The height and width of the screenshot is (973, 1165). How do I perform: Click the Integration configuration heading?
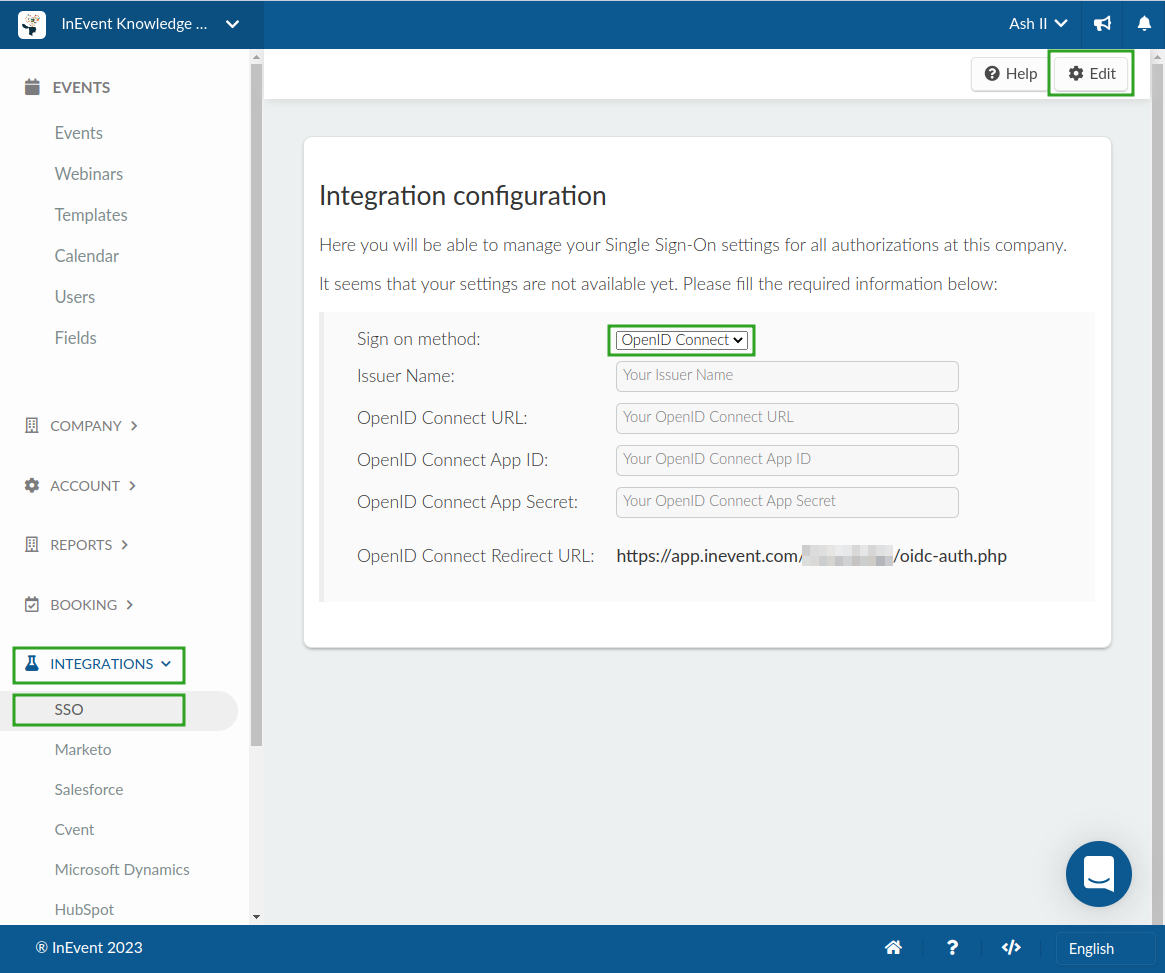click(x=462, y=196)
